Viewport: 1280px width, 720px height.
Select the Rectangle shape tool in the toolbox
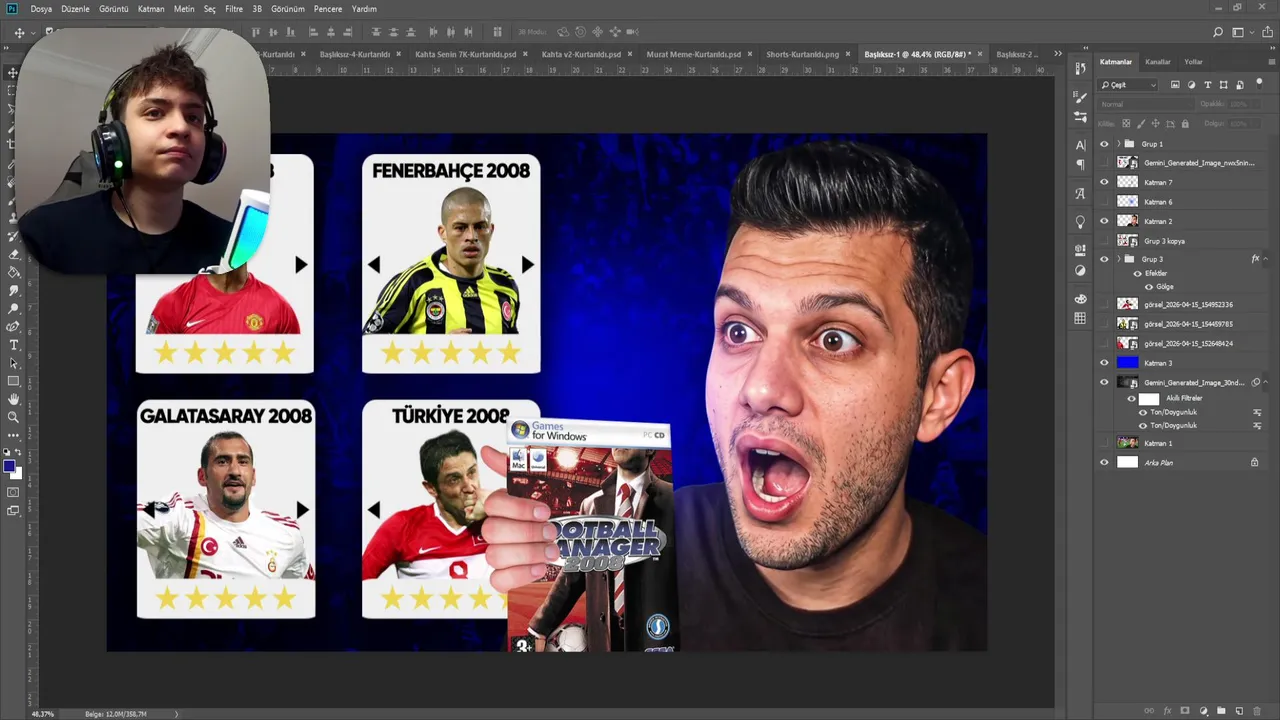point(13,381)
